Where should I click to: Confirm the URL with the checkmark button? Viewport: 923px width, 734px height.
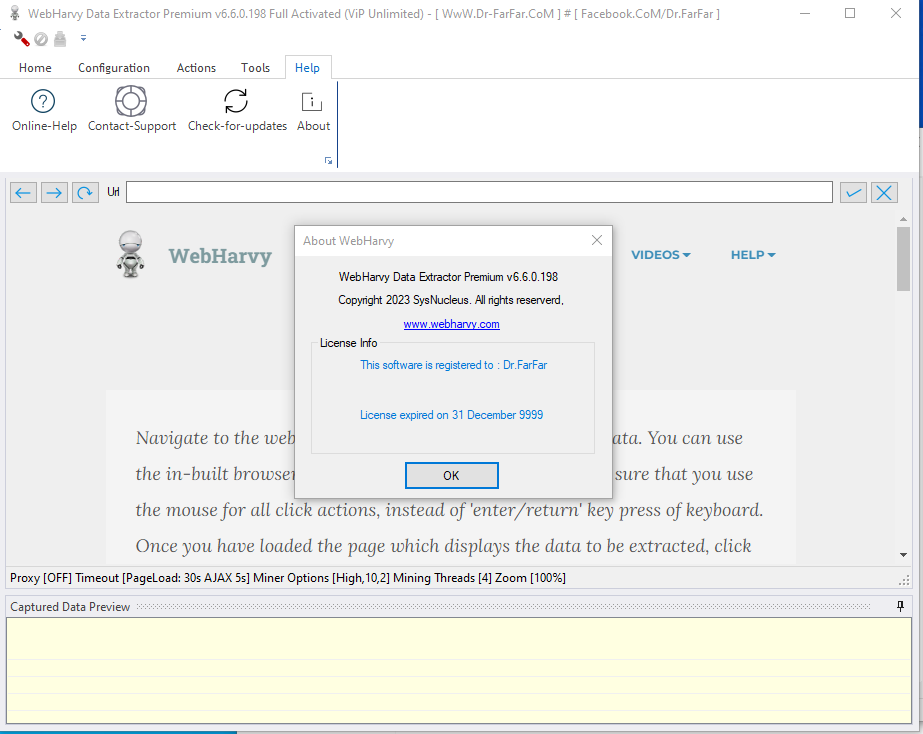pos(853,192)
